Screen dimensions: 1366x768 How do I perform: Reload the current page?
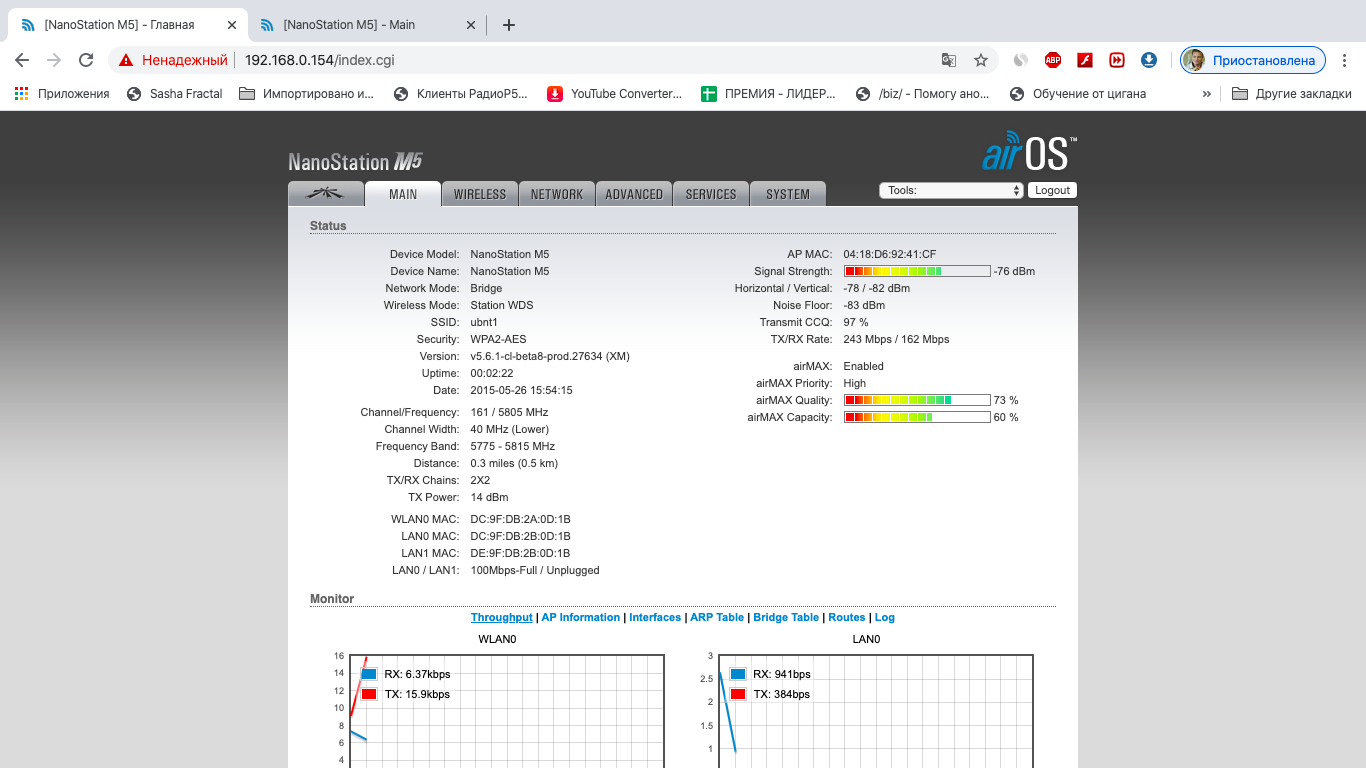pos(87,60)
